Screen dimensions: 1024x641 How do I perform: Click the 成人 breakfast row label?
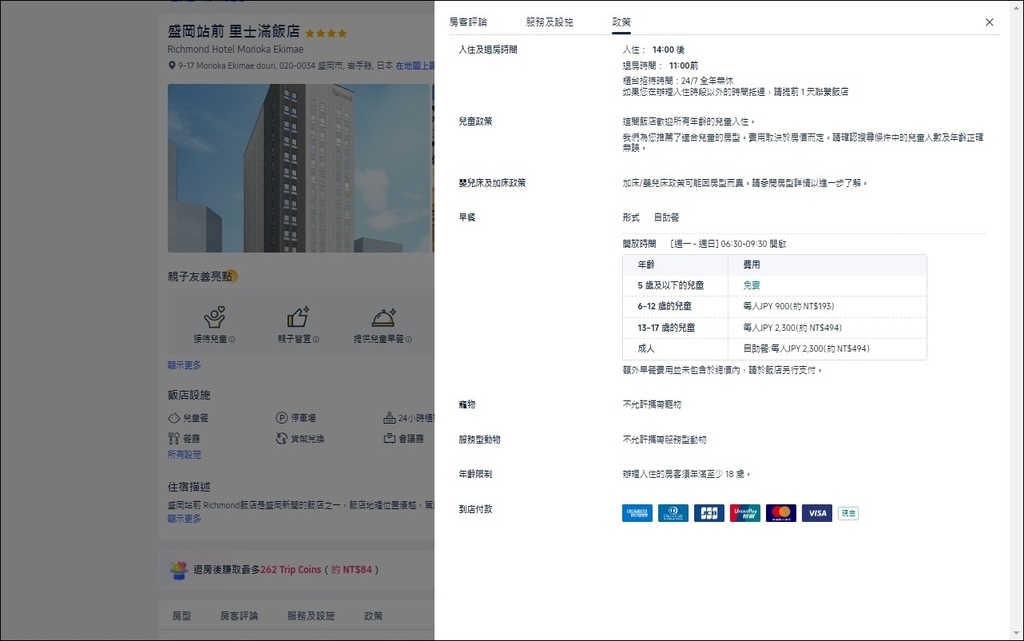(646, 349)
